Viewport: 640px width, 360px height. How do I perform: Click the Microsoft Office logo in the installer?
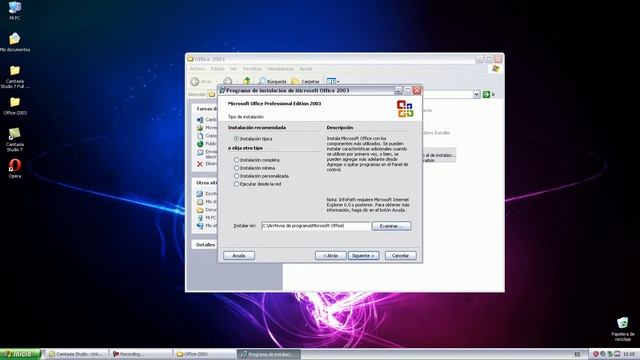[405, 109]
